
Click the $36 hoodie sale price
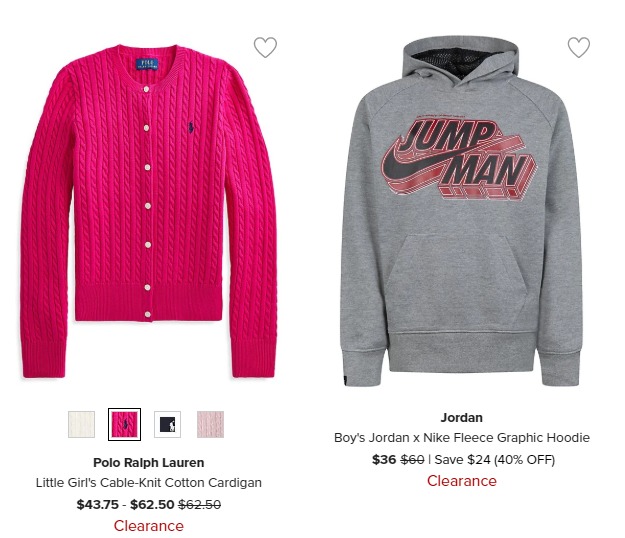click(384, 460)
